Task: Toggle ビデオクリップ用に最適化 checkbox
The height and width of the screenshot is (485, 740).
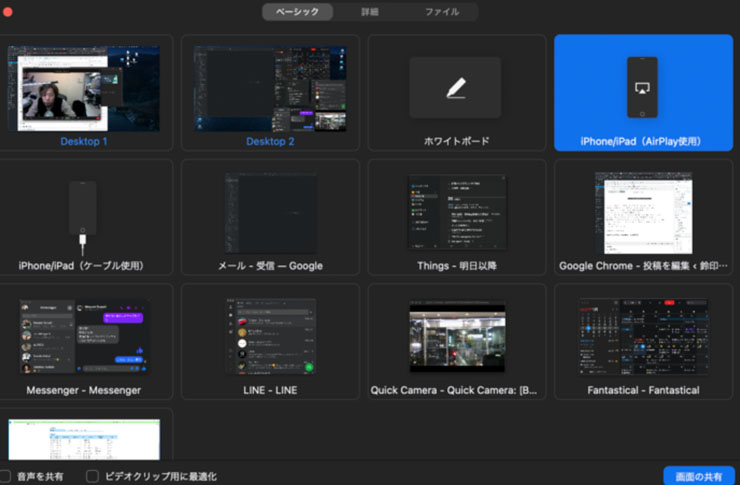Action: (93, 476)
